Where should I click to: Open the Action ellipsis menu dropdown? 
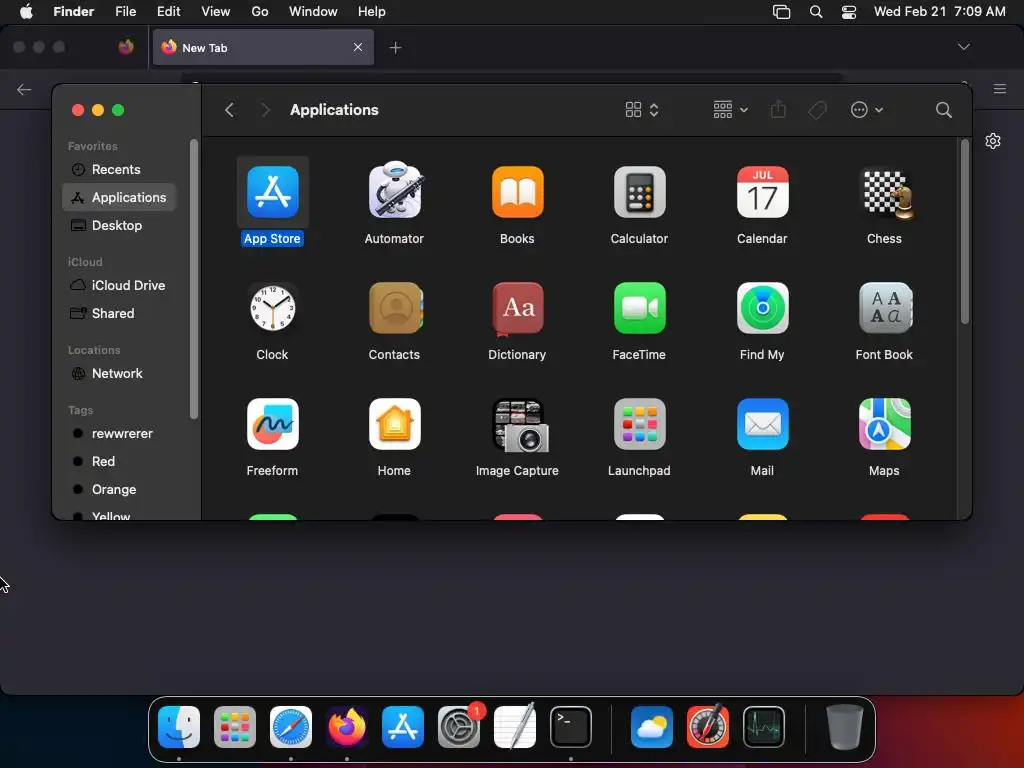(867, 110)
